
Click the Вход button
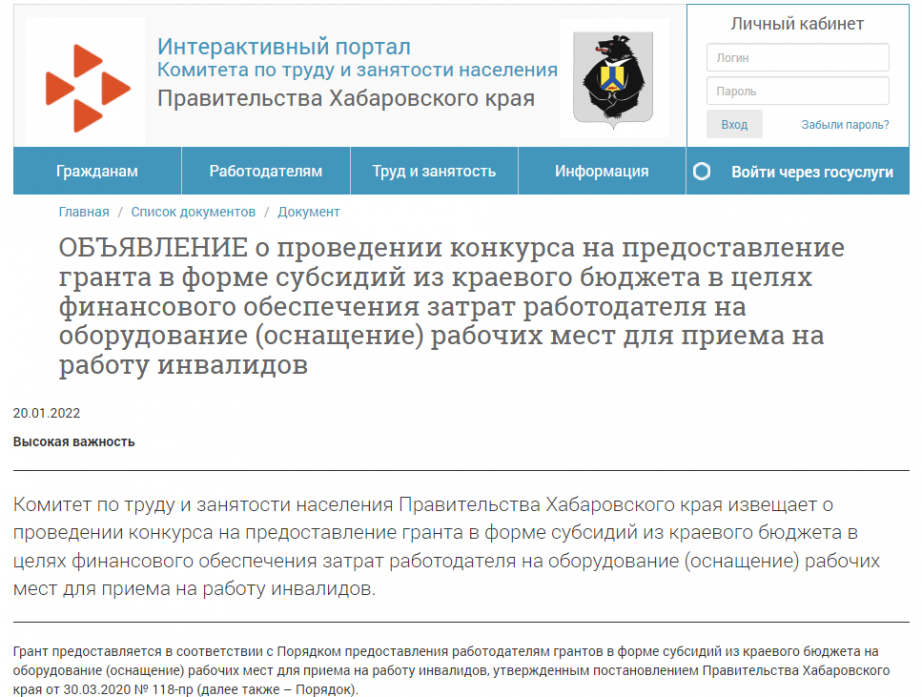click(x=734, y=125)
